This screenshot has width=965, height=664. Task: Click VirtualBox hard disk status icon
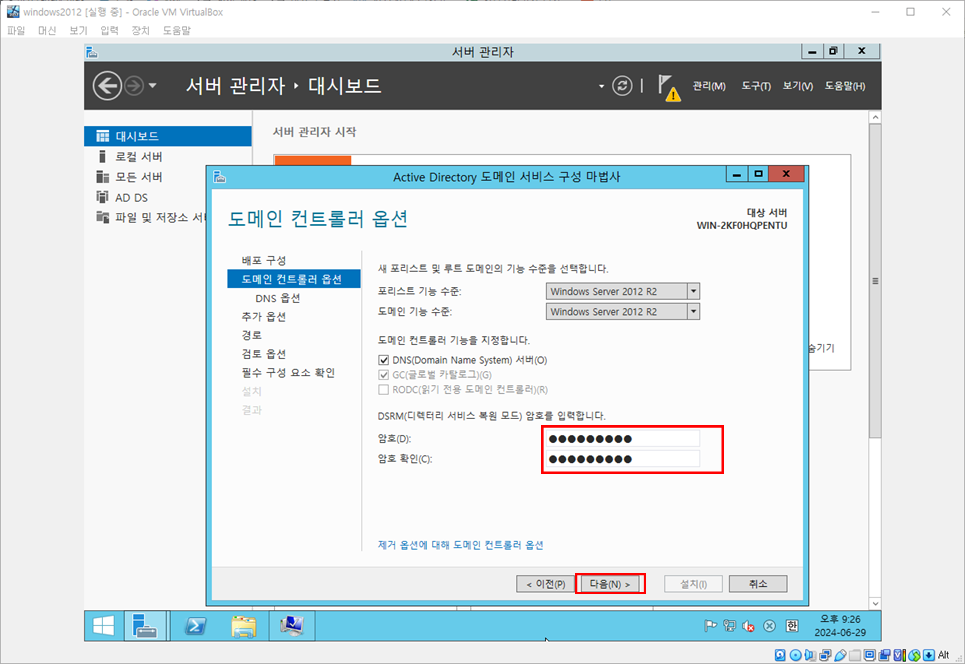(780, 655)
